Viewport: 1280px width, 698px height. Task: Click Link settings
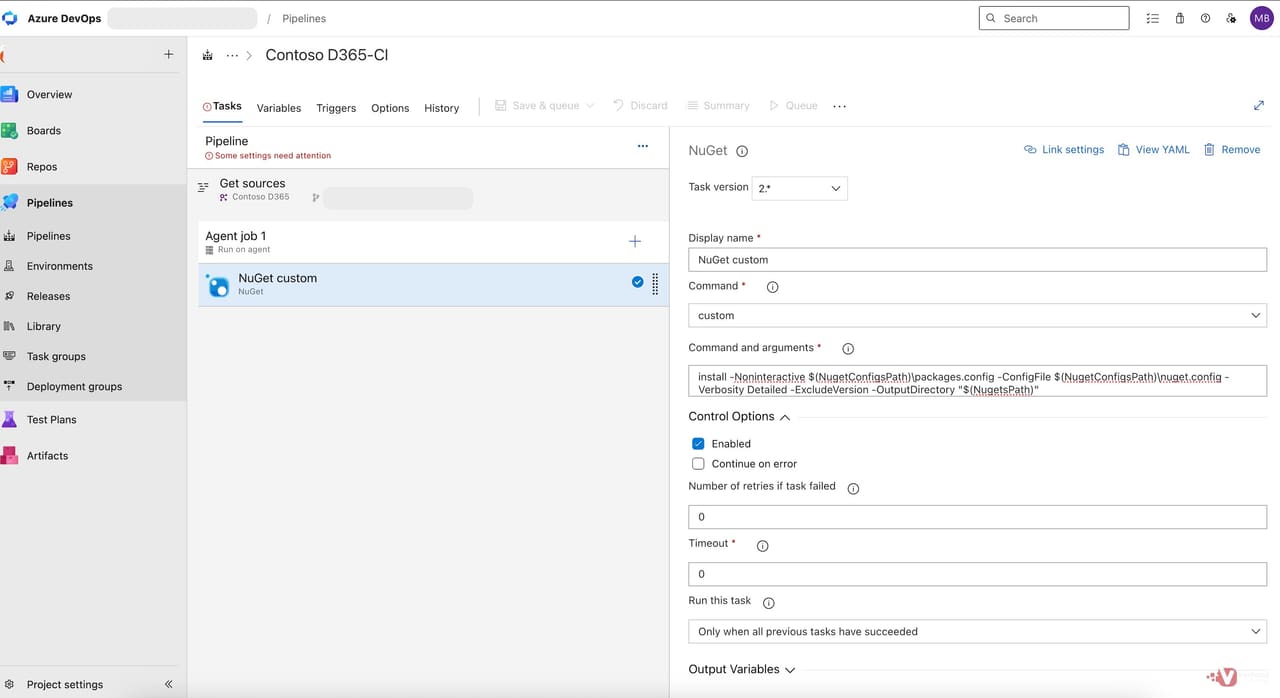point(1064,149)
